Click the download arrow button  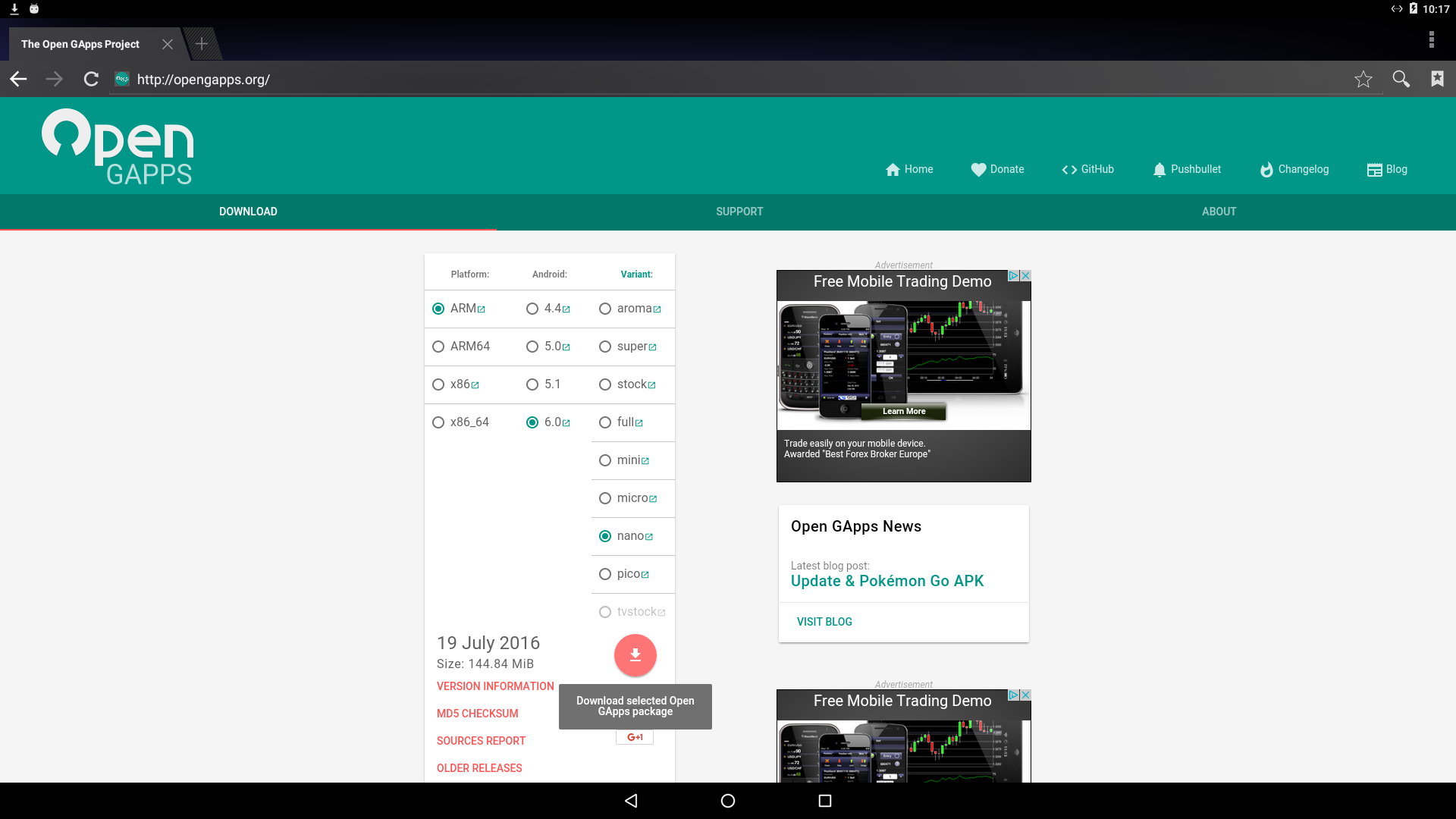635,655
